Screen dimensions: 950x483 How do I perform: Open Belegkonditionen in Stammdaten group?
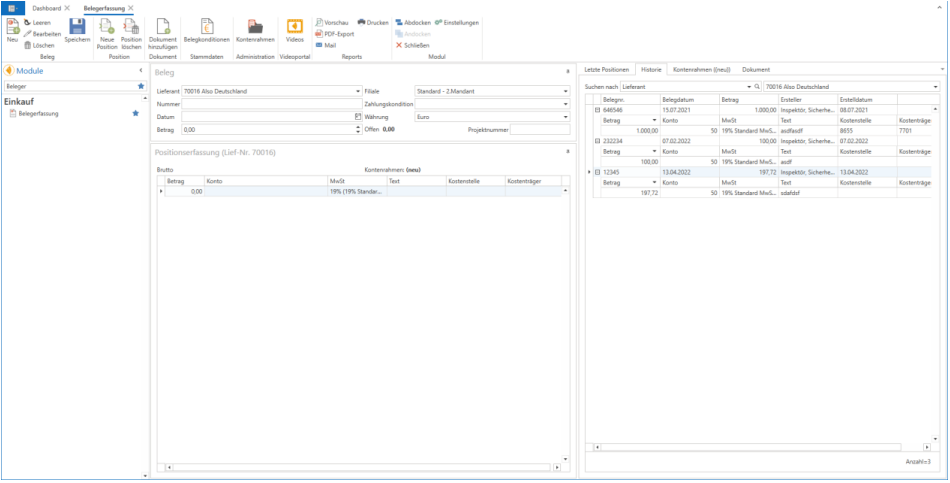pos(207,27)
